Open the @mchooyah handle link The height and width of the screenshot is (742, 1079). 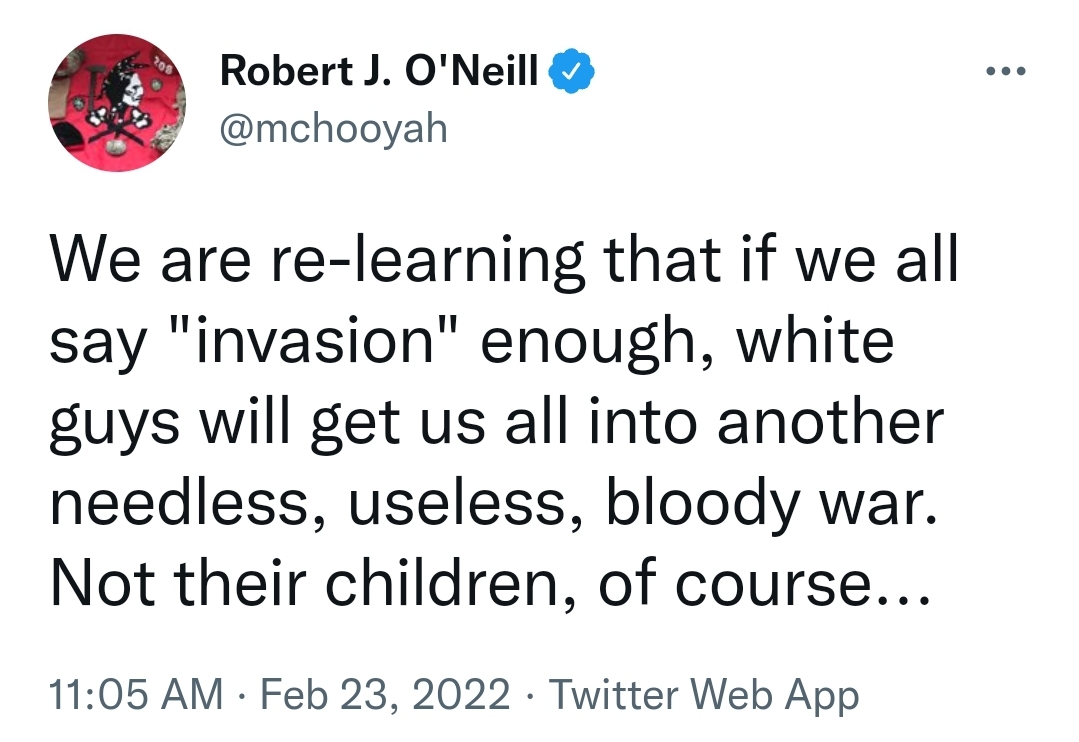tap(333, 127)
